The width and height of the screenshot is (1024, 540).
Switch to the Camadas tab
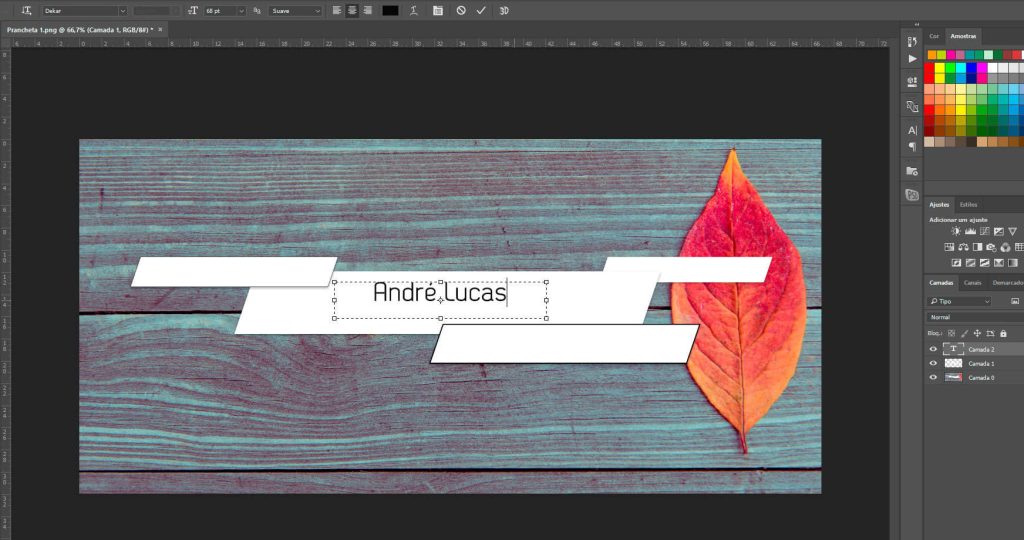point(941,283)
